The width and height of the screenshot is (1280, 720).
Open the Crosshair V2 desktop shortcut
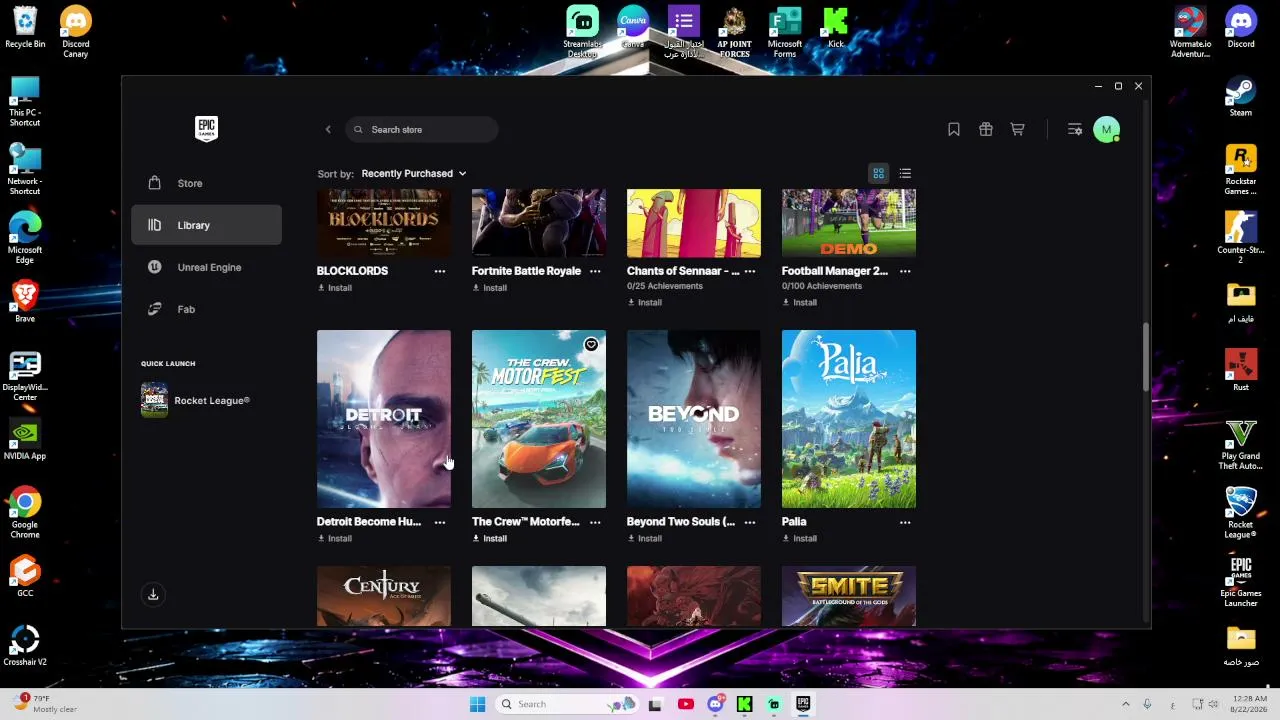tap(25, 646)
